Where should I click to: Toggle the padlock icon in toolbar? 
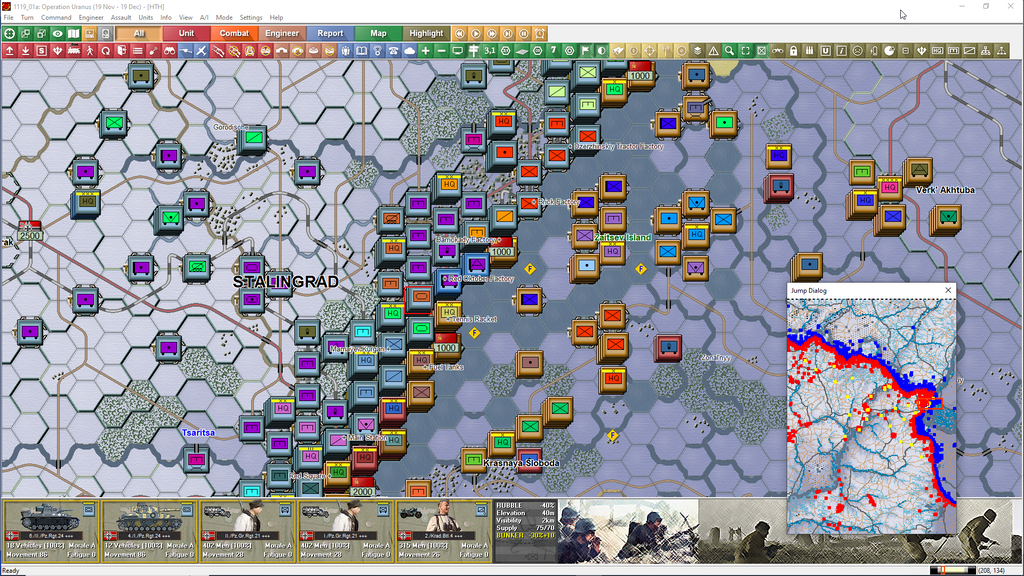[x=793, y=50]
